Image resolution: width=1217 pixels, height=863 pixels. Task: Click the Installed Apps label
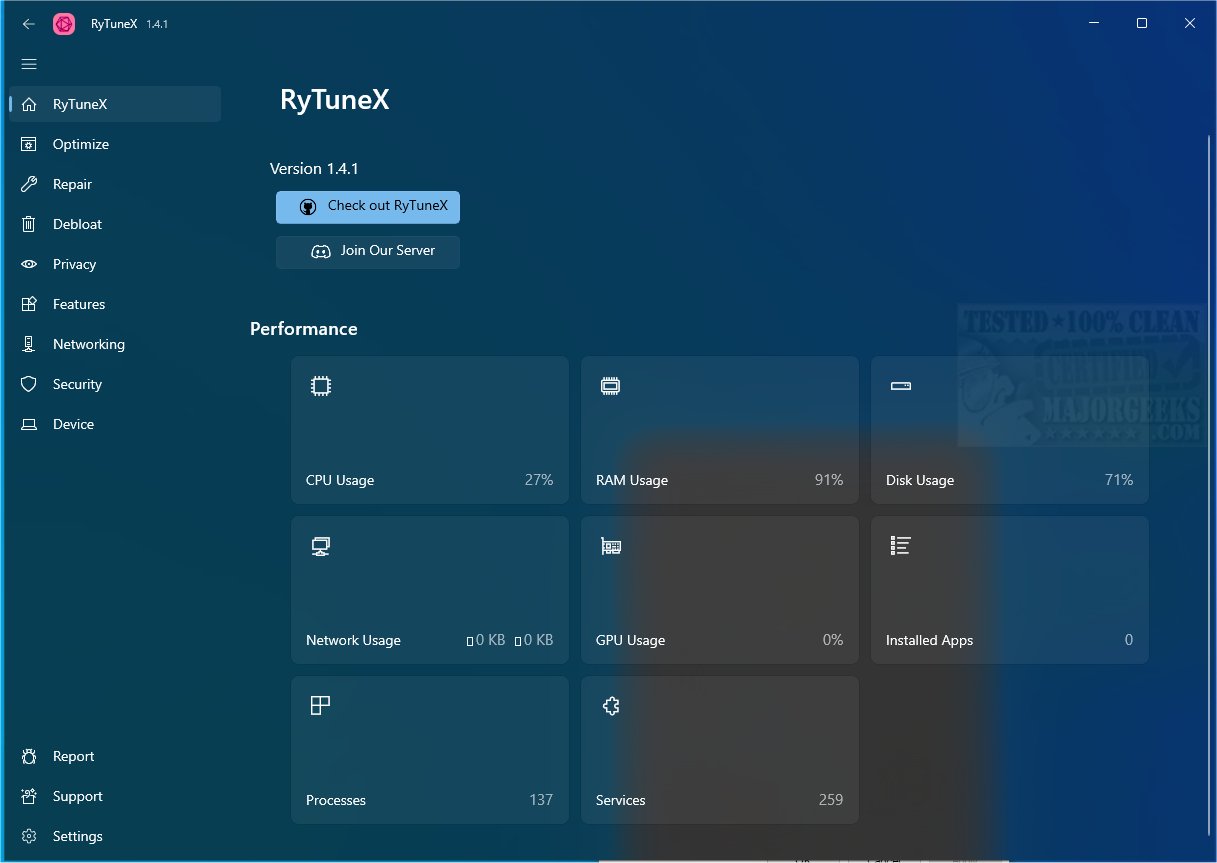tap(929, 640)
